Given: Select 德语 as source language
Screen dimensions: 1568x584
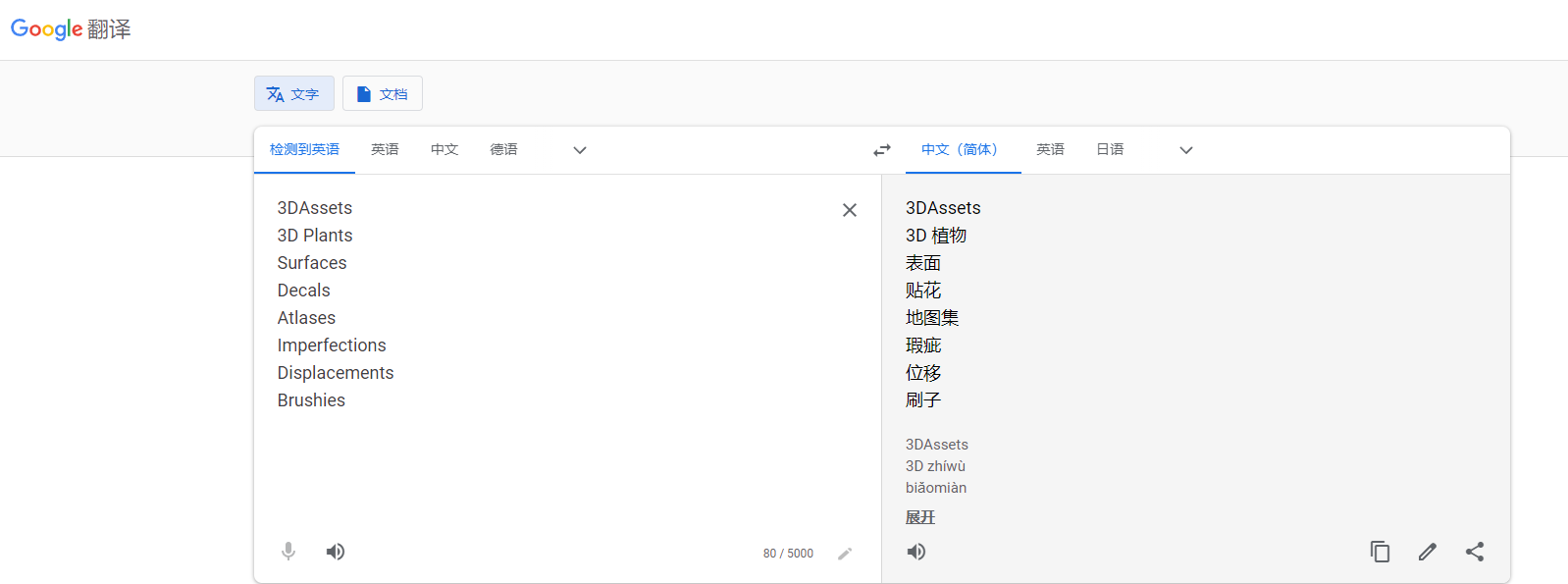Looking at the screenshot, I should click(x=503, y=150).
